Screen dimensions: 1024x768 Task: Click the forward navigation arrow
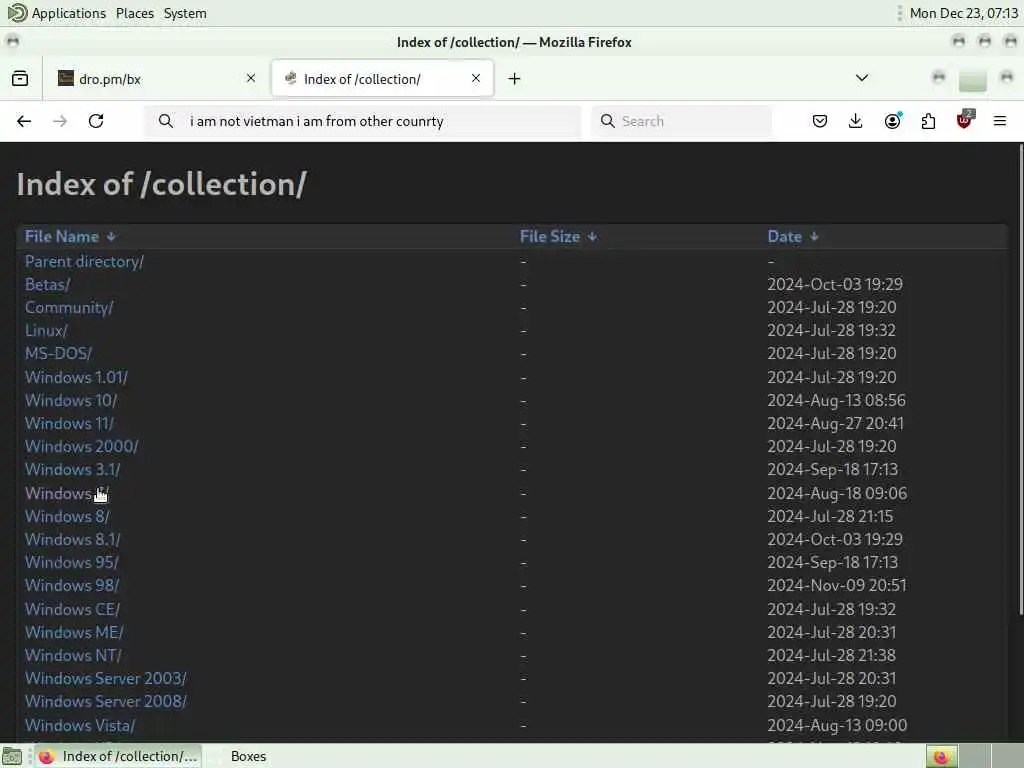60,121
